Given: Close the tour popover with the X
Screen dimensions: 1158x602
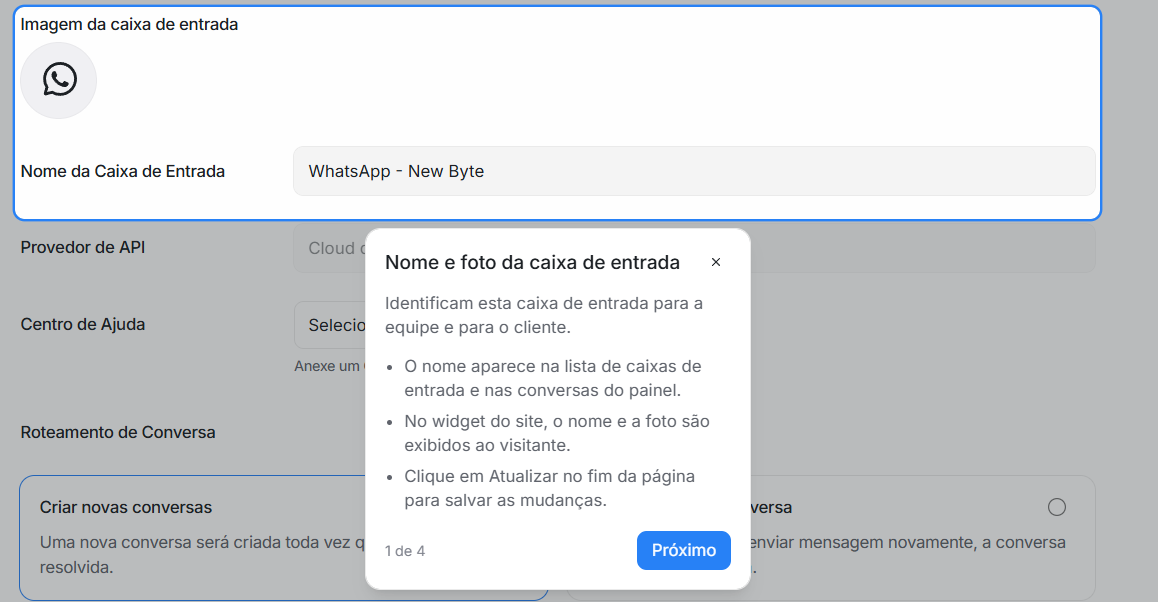Looking at the screenshot, I should point(716,262).
